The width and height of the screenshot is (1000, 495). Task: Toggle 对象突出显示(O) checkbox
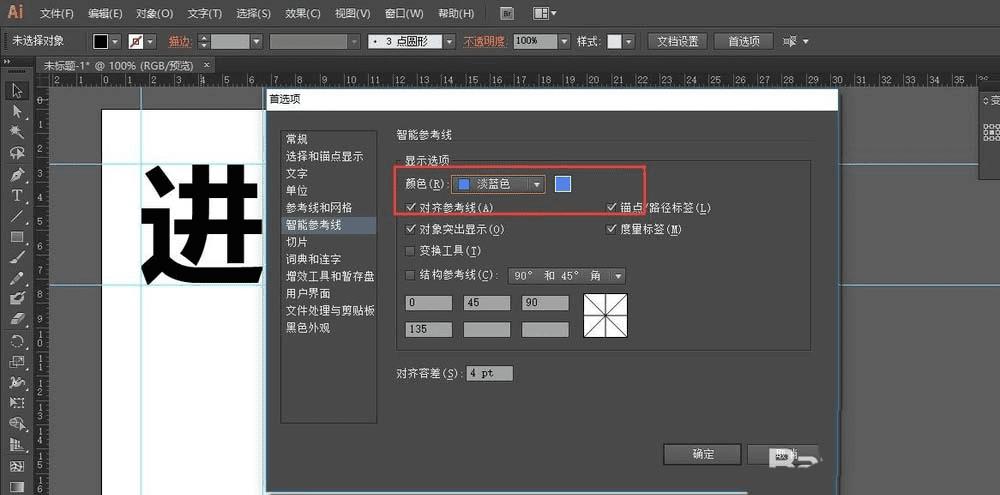410,228
